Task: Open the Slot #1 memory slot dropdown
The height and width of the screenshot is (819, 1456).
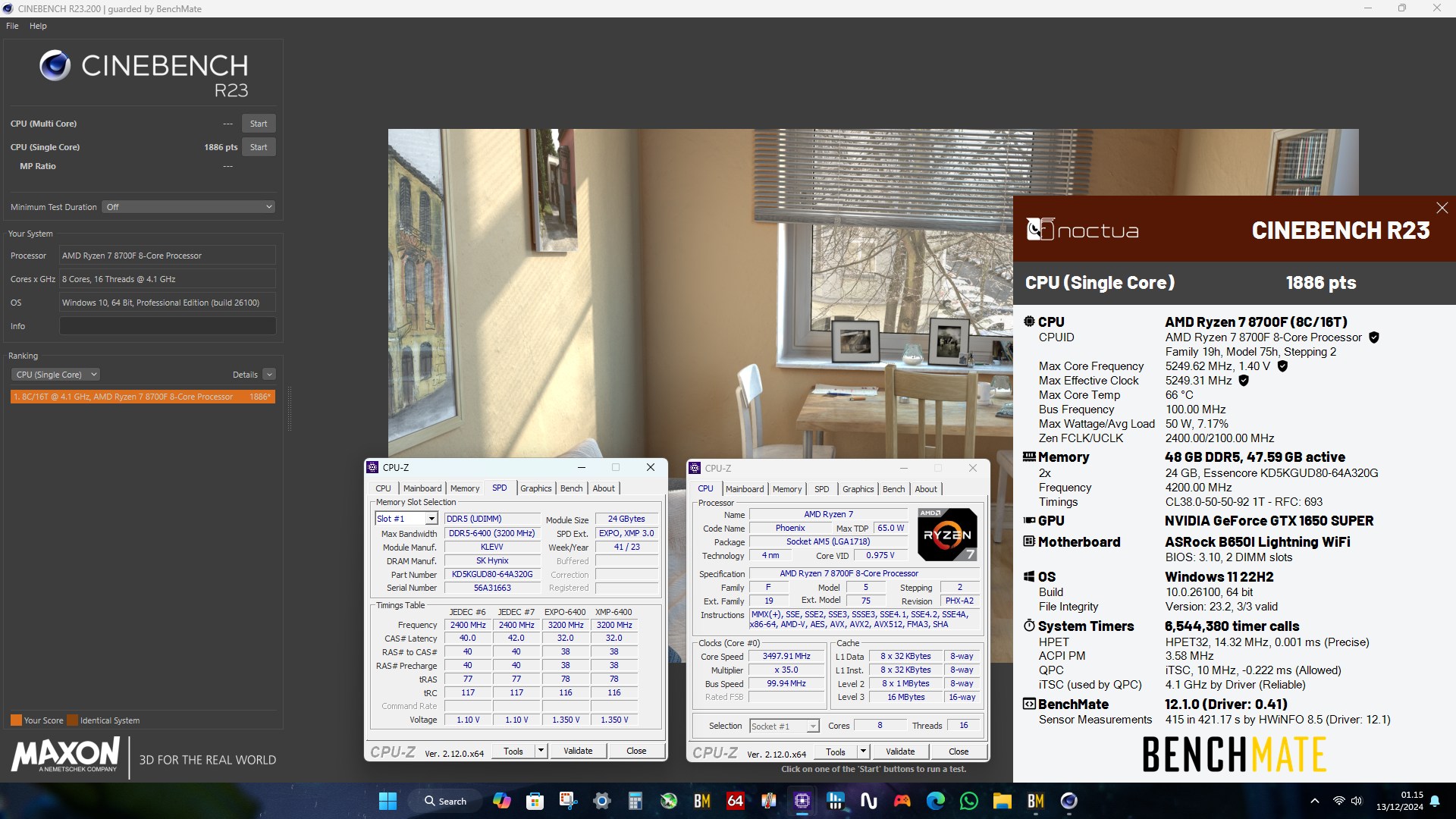Action: click(x=406, y=519)
